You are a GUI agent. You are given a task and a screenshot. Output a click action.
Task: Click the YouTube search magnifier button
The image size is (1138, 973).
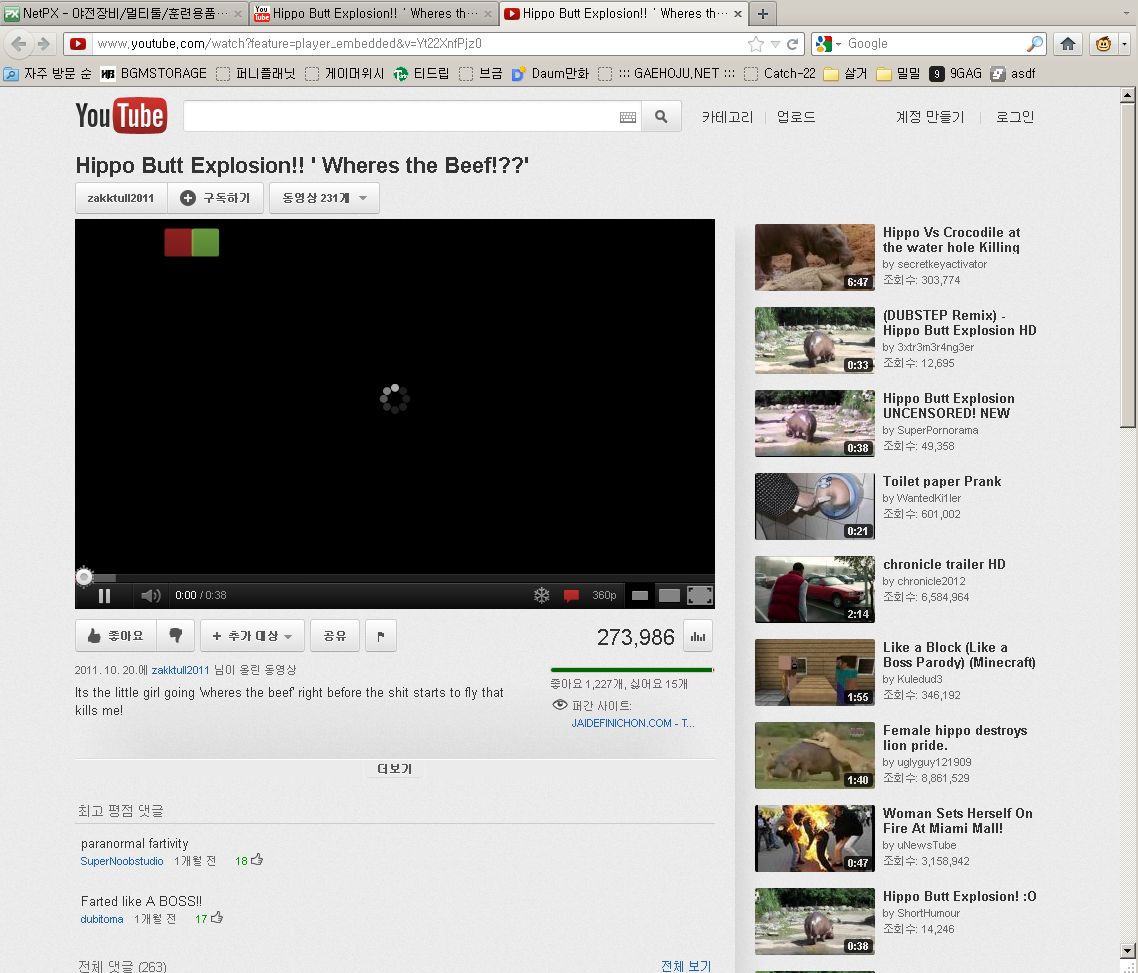pos(661,117)
